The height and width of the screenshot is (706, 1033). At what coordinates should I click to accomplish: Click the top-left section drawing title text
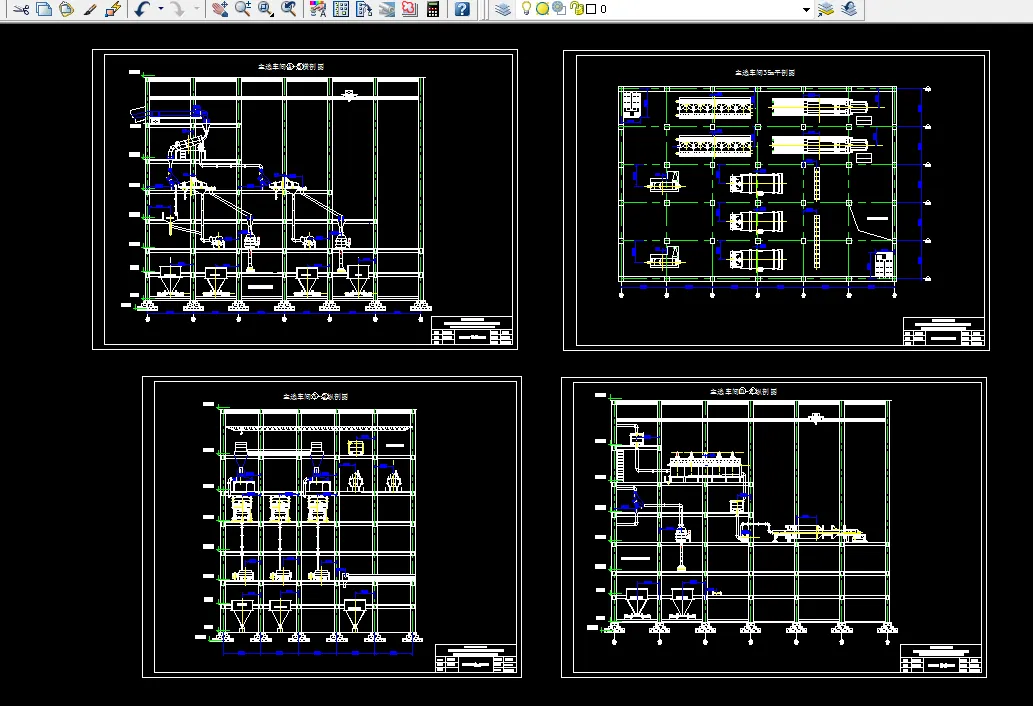point(291,67)
